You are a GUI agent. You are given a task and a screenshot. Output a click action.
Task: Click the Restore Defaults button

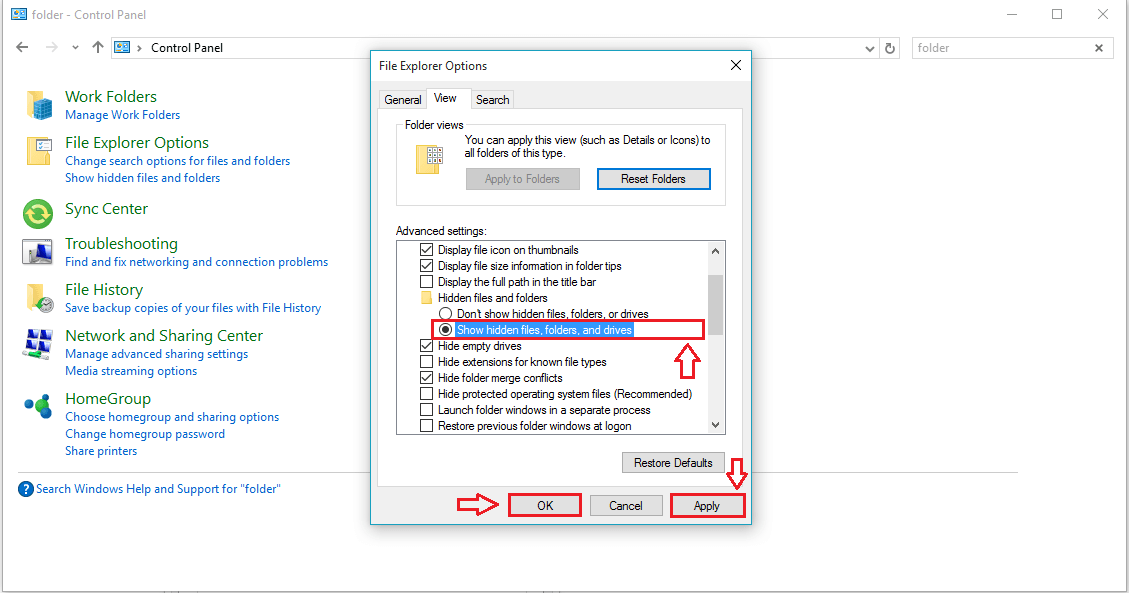tap(673, 463)
